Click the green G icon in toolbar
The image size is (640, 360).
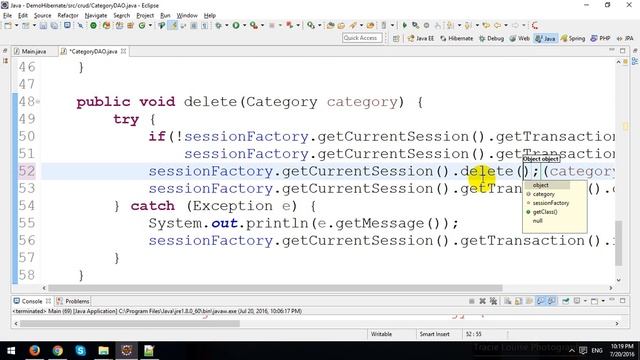(x=142, y=26)
